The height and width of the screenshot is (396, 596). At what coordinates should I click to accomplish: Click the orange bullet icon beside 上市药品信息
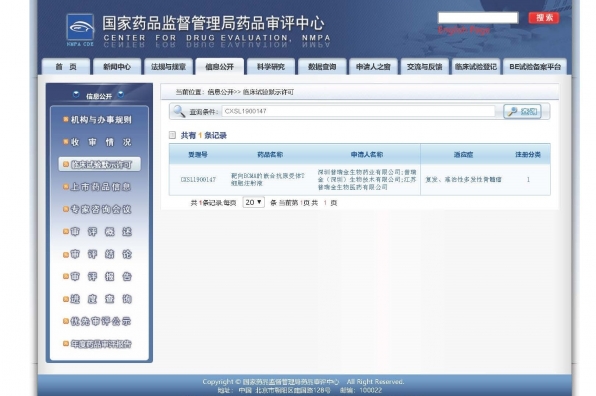(x=66, y=187)
